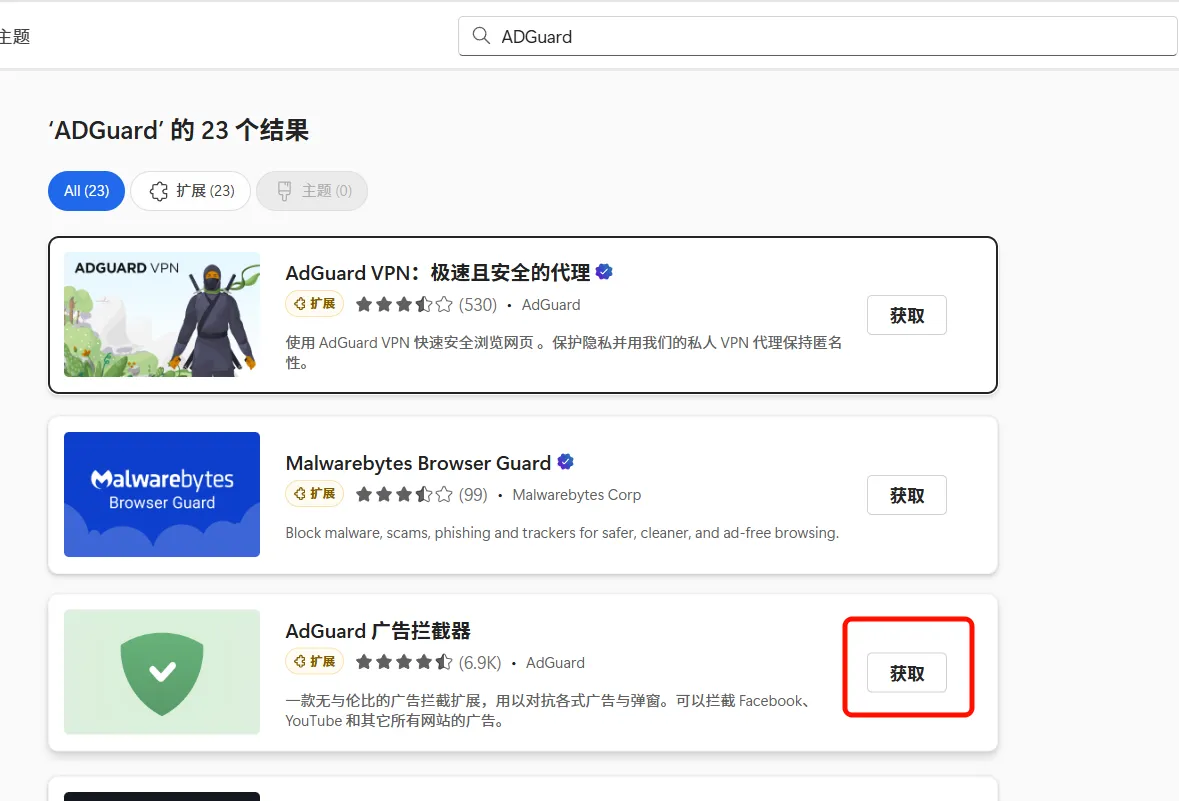Click the brush icon in 主题 tab
This screenshot has width=1179, height=801.
coord(284,191)
